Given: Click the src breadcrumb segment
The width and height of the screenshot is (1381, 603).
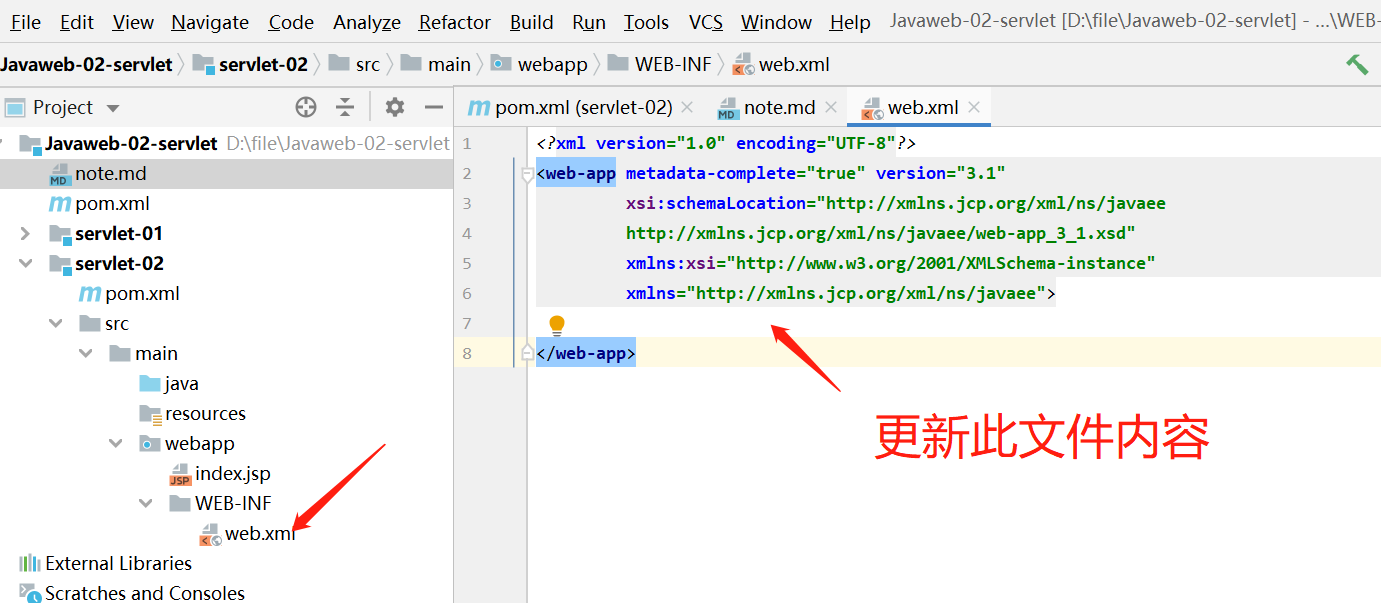Looking at the screenshot, I should tap(354, 64).
